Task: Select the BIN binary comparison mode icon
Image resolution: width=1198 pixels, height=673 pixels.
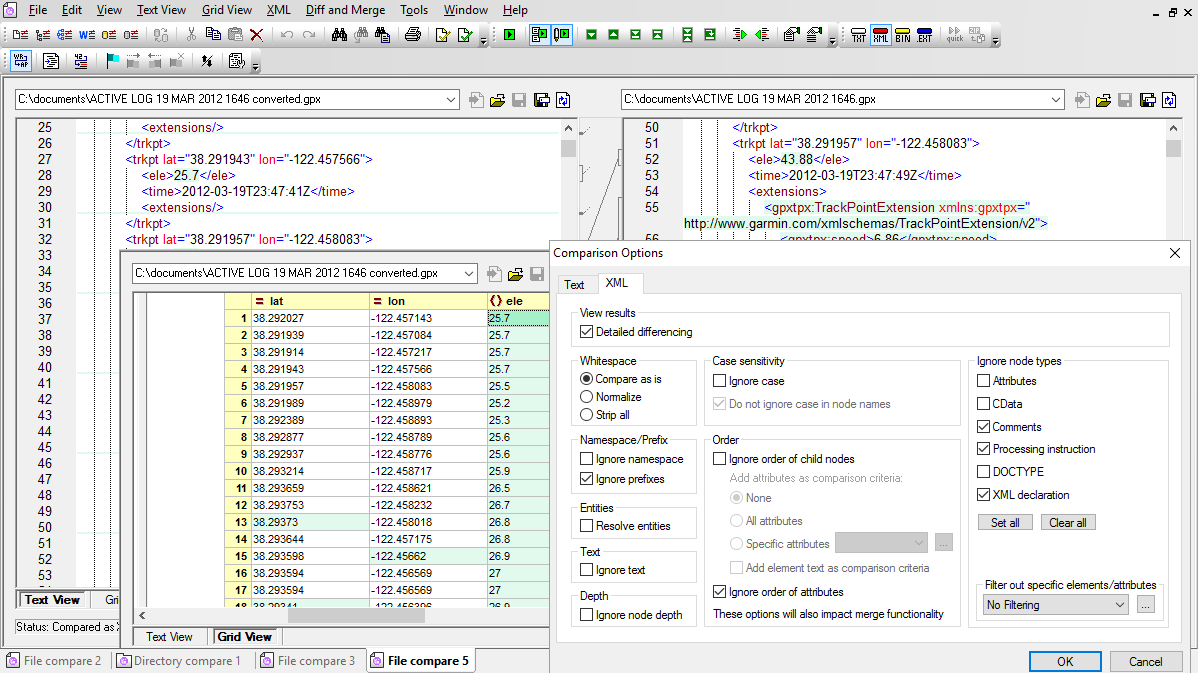Action: (903, 35)
